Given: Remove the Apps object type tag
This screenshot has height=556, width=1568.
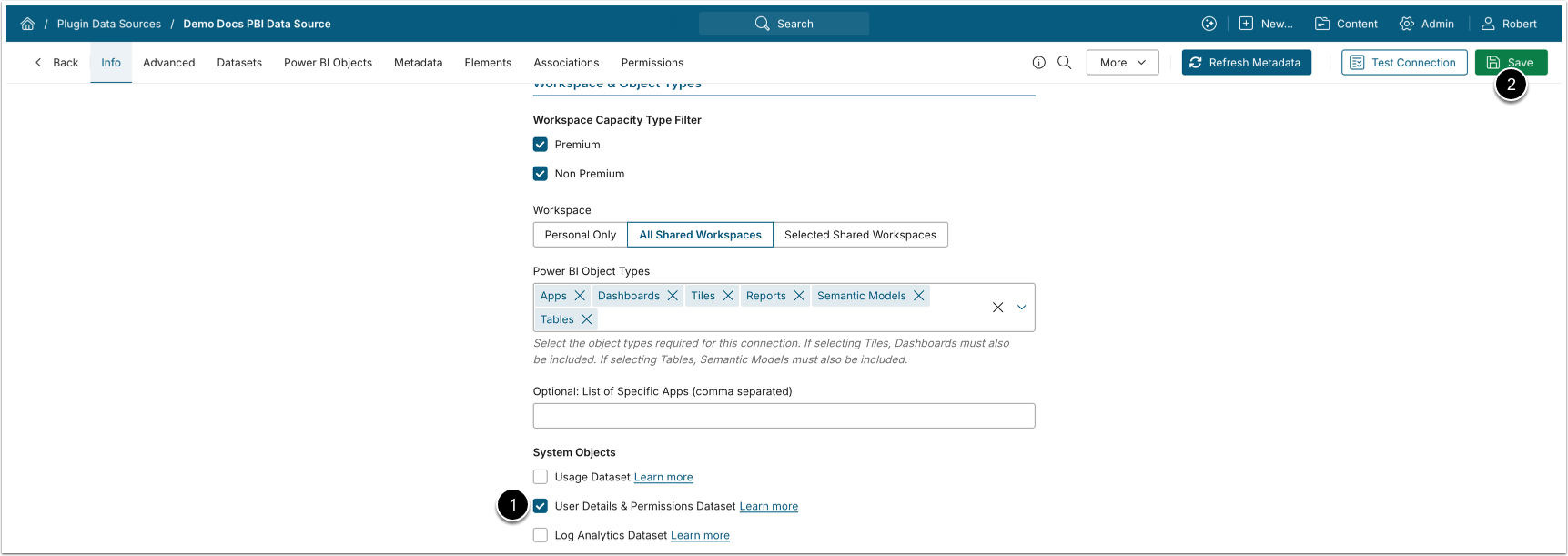Looking at the screenshot, I should pyautogui.click(x=580, y=296).
